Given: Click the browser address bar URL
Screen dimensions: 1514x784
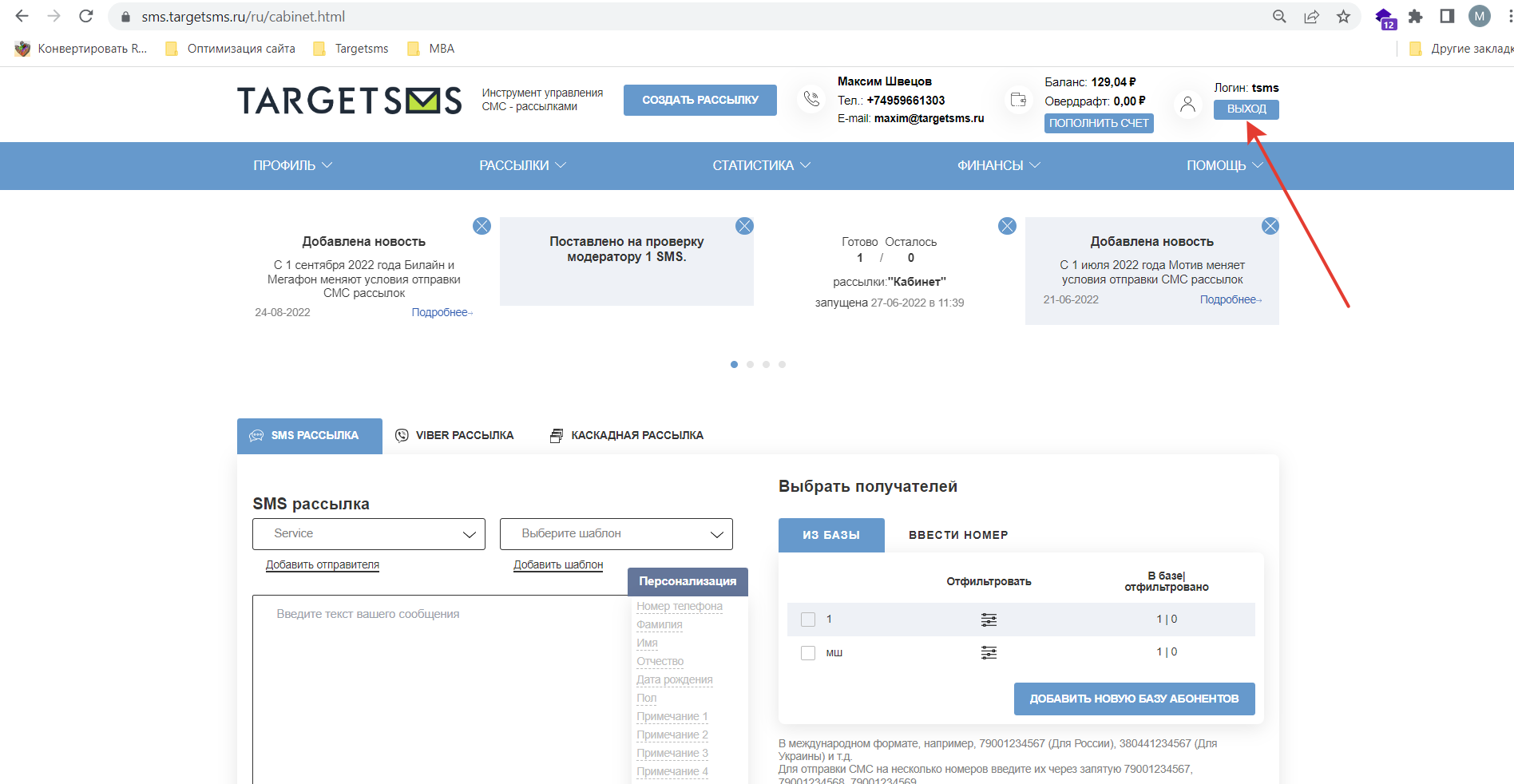Looking at the screenshot, I should [244, 16].
